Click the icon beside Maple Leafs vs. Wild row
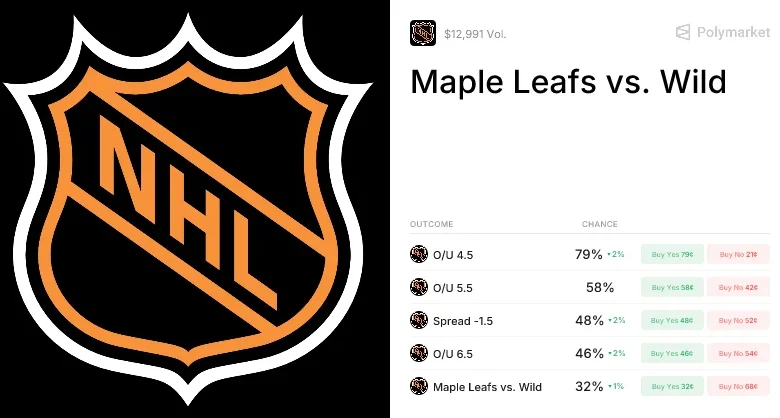 [419, 386]
